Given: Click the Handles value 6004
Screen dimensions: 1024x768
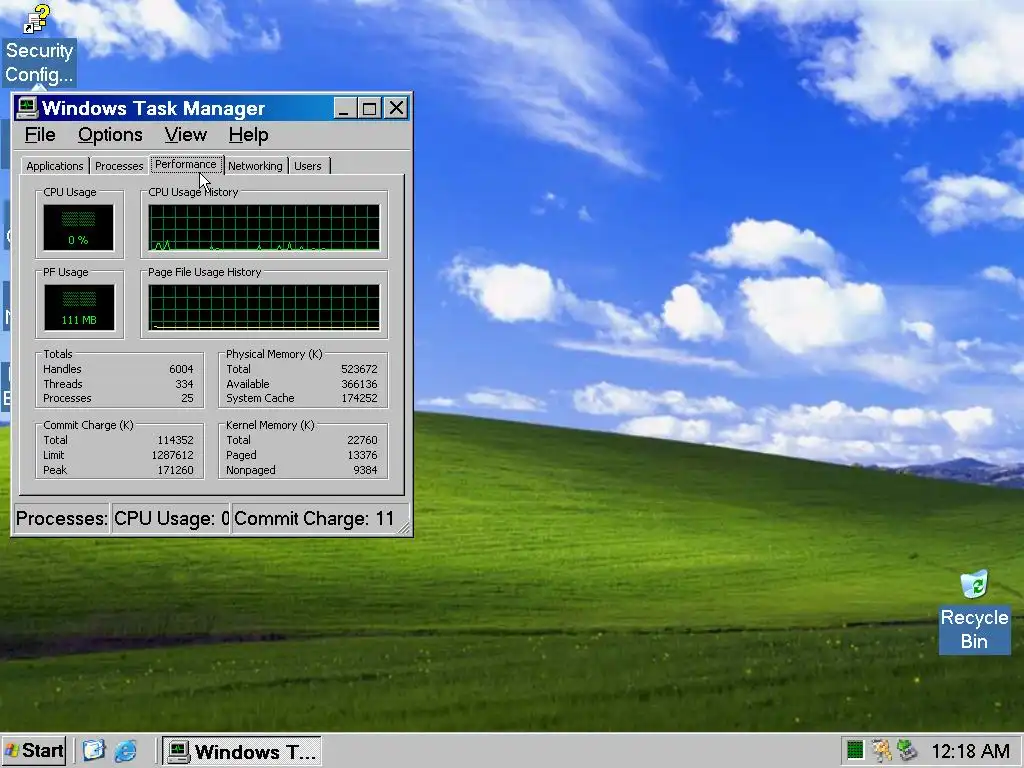Looking at the screenshot, I should [181, 369].
